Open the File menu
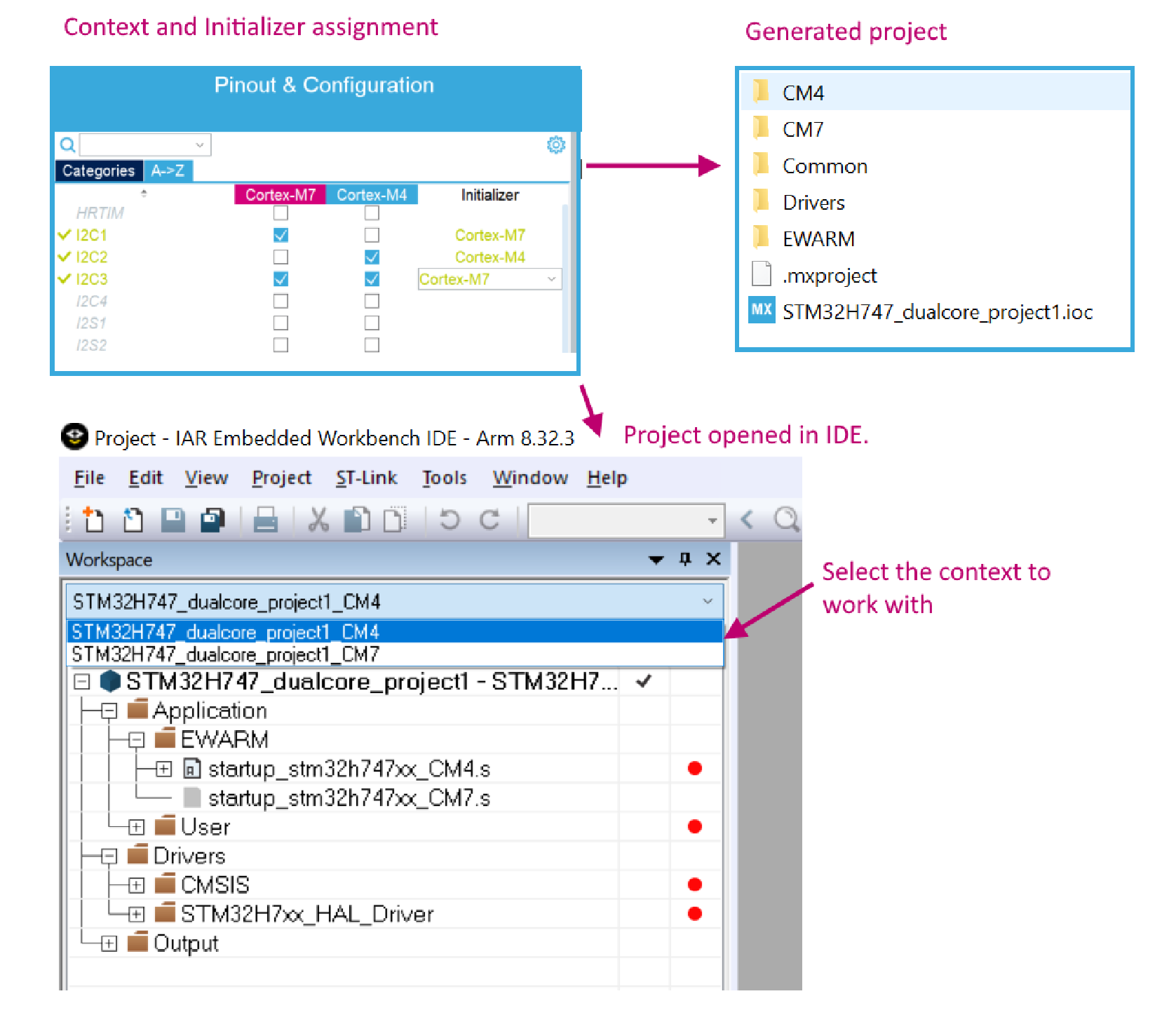Viewport: 1169px width, 1036px height. coord(89,478)
